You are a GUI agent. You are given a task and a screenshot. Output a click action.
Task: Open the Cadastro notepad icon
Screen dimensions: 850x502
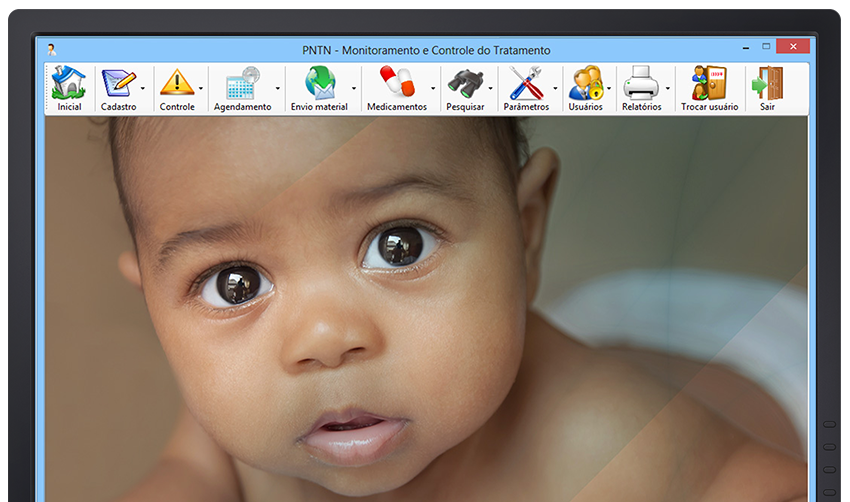coord(118,83)
